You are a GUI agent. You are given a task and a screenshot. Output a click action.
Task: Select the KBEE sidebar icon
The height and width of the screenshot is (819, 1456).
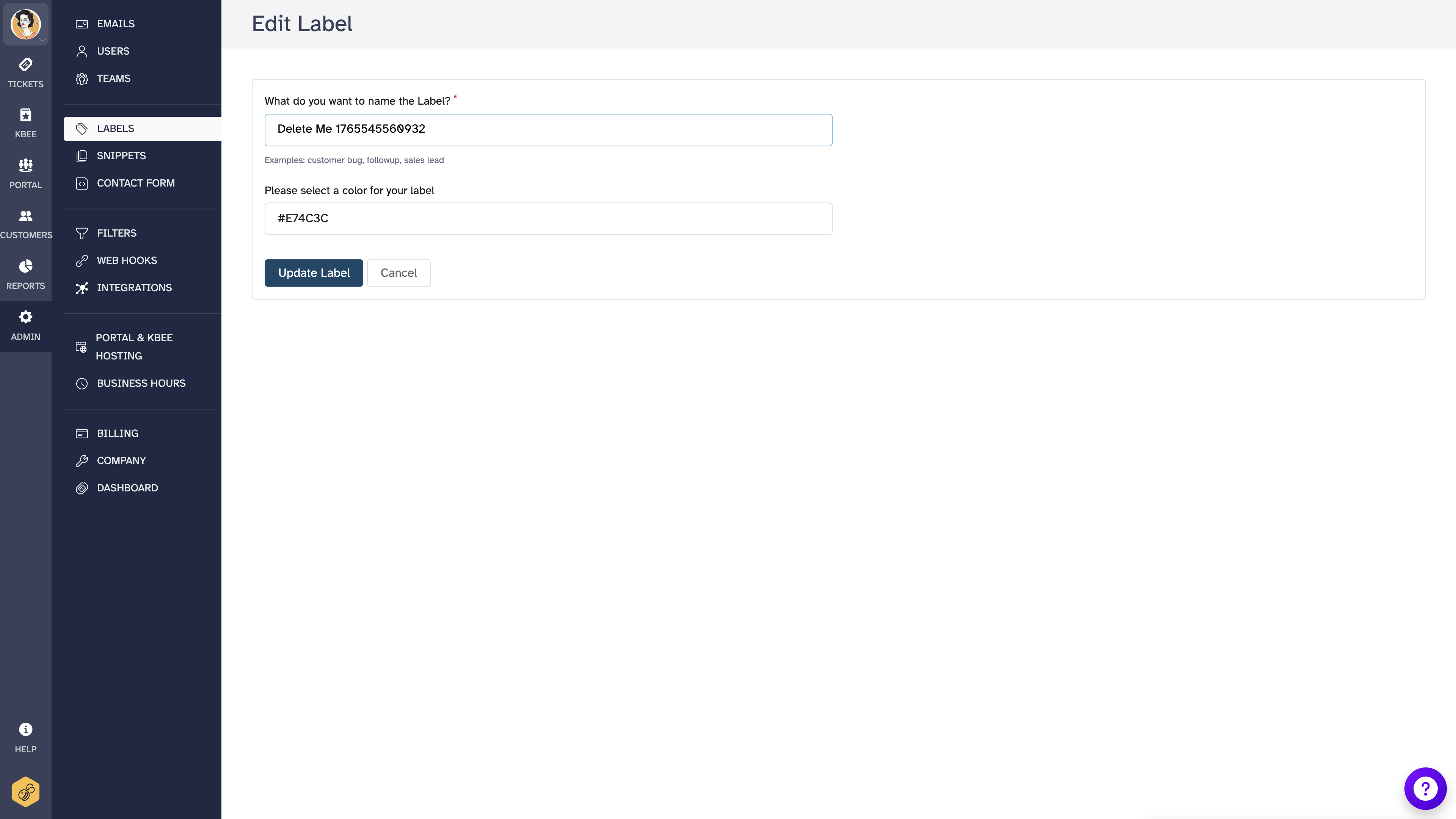[25, 121]
